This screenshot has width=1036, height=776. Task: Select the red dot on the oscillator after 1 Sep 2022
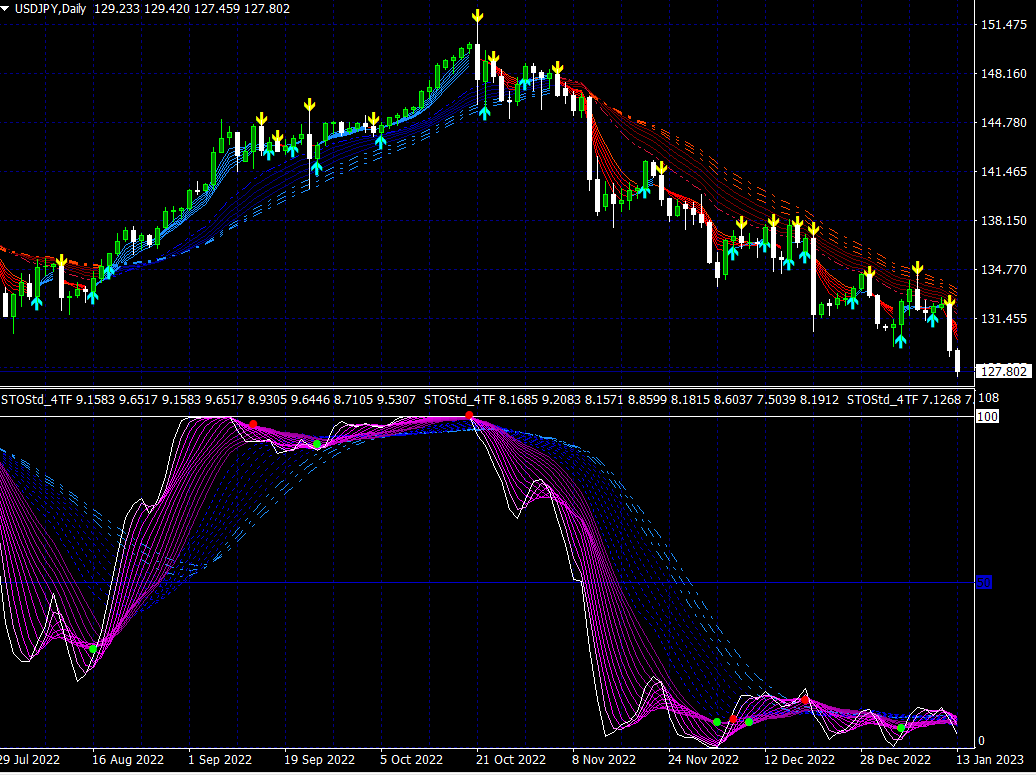point(253,424)
